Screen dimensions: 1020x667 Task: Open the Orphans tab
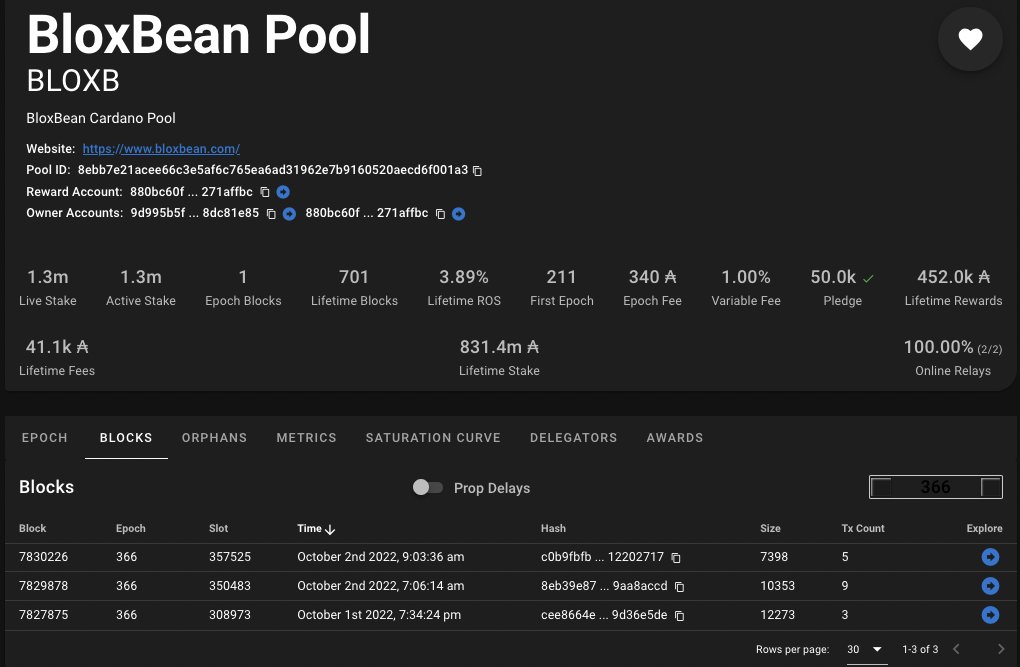tap(215, 438)
